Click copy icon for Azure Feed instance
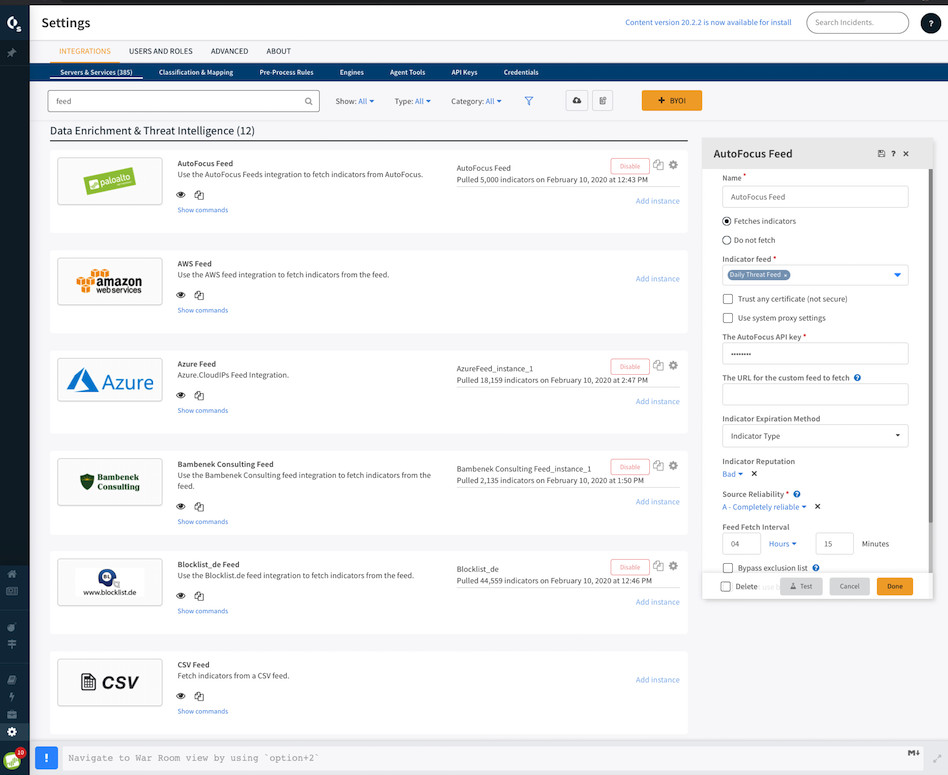The width and height of the screenshot is (948, 775). click(658, 366)
